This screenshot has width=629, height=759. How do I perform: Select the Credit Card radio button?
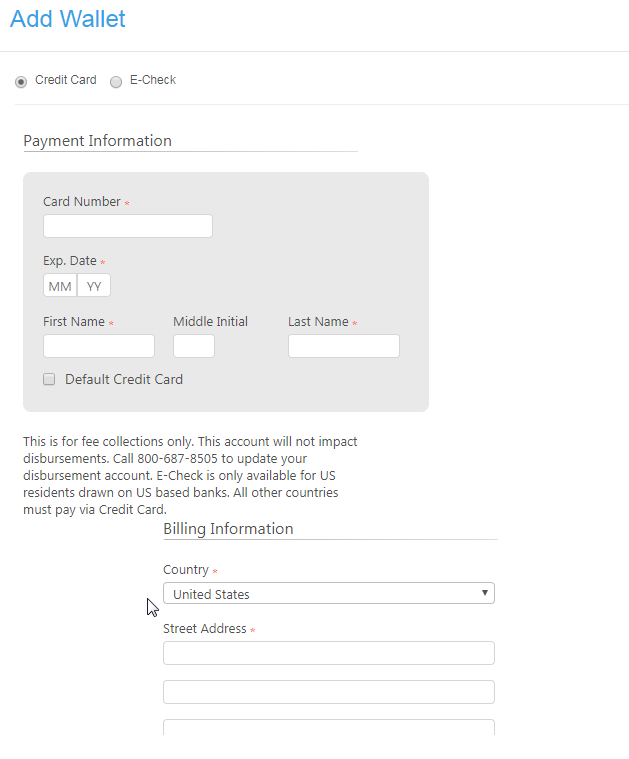coord(22,81)
